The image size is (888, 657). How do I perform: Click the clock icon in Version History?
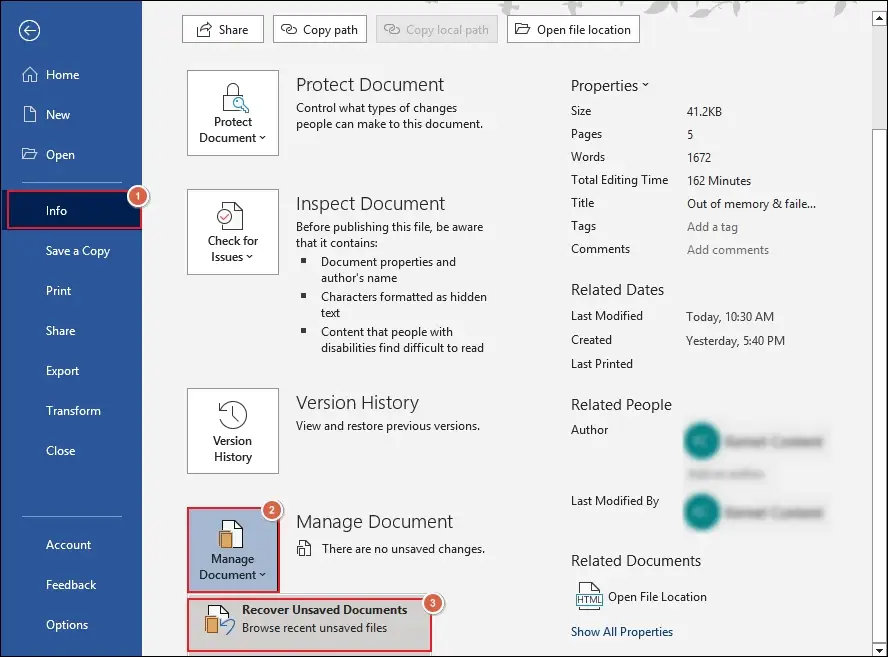point(233,415)
